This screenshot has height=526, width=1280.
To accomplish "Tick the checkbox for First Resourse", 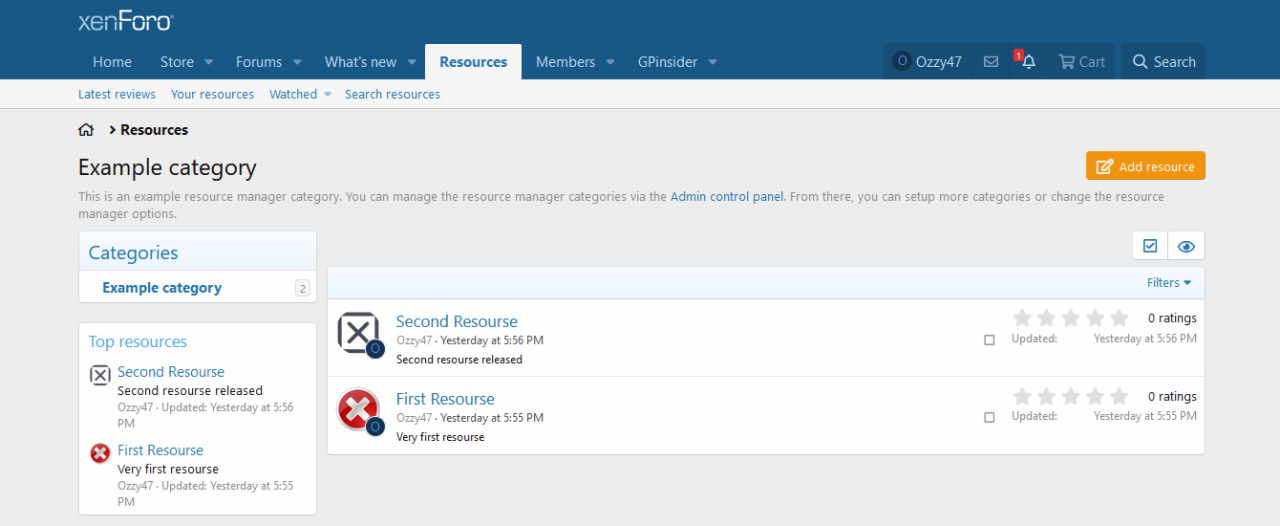I will (989, 417).
